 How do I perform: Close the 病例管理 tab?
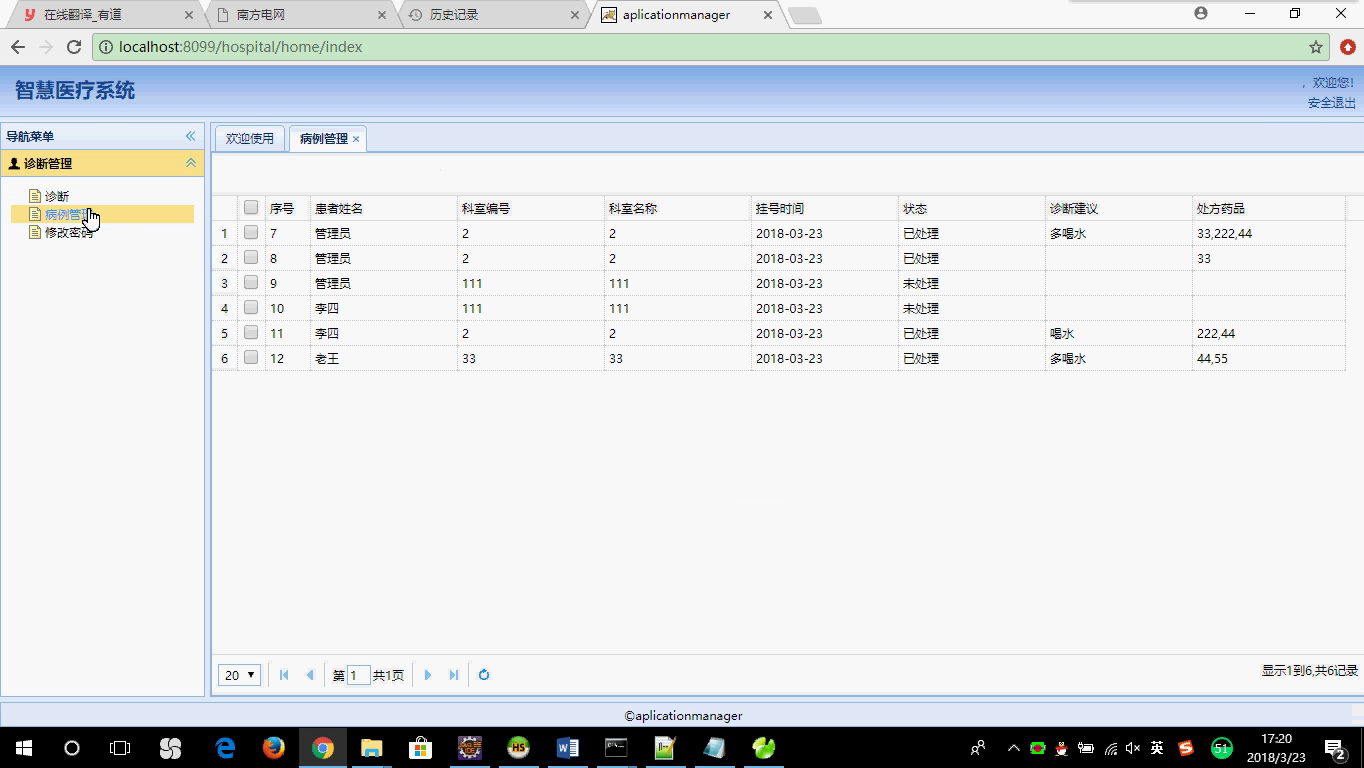click(356, 139)
